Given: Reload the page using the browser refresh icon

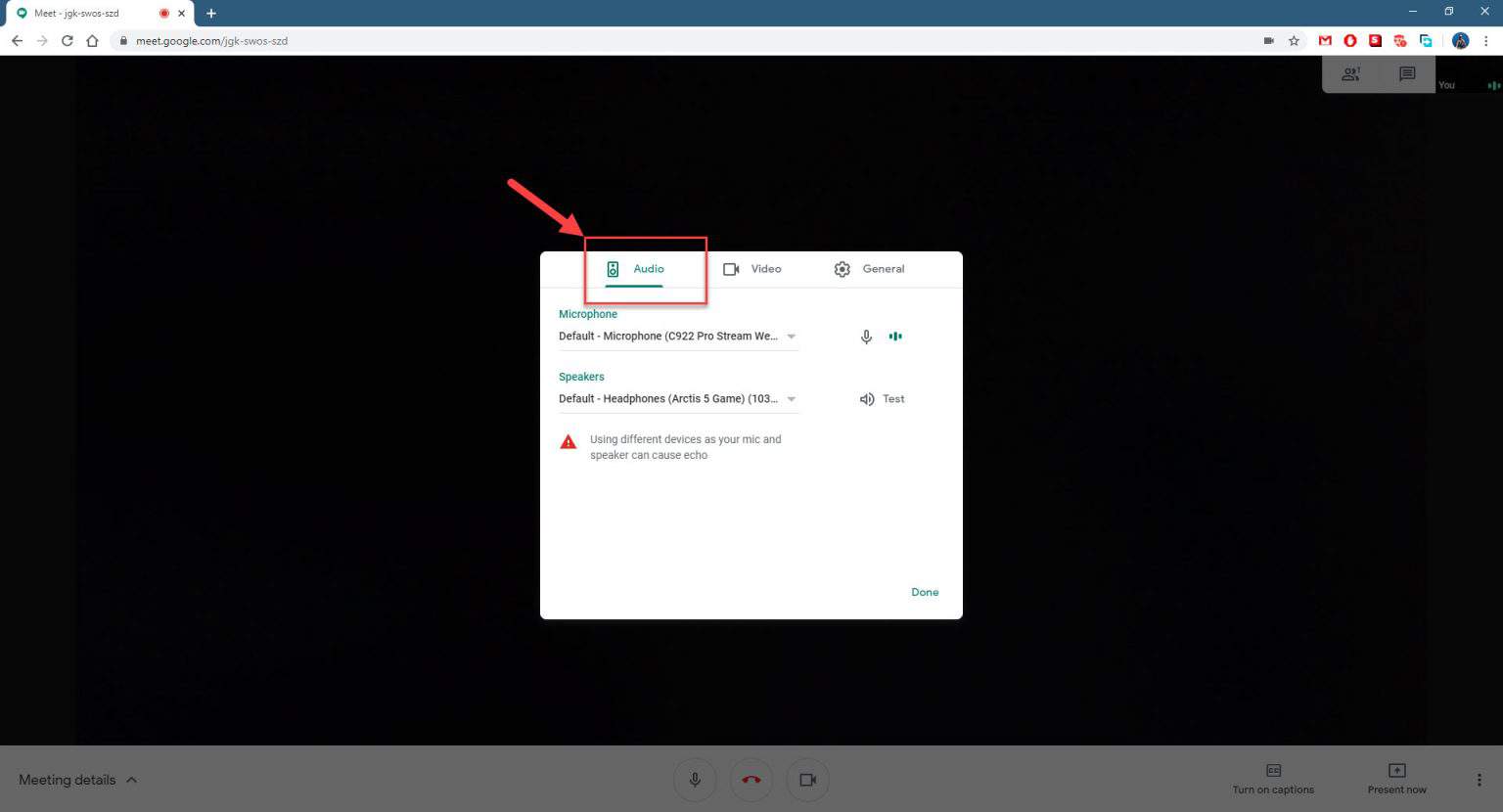Looking at the screenshot, I should pos(67,40).
